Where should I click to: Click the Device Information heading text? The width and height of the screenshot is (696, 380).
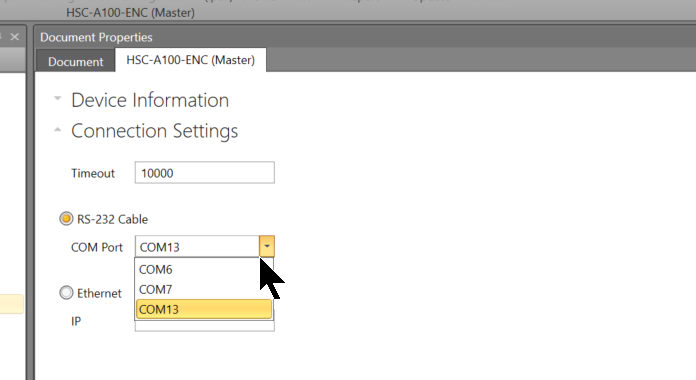[150, 100]
